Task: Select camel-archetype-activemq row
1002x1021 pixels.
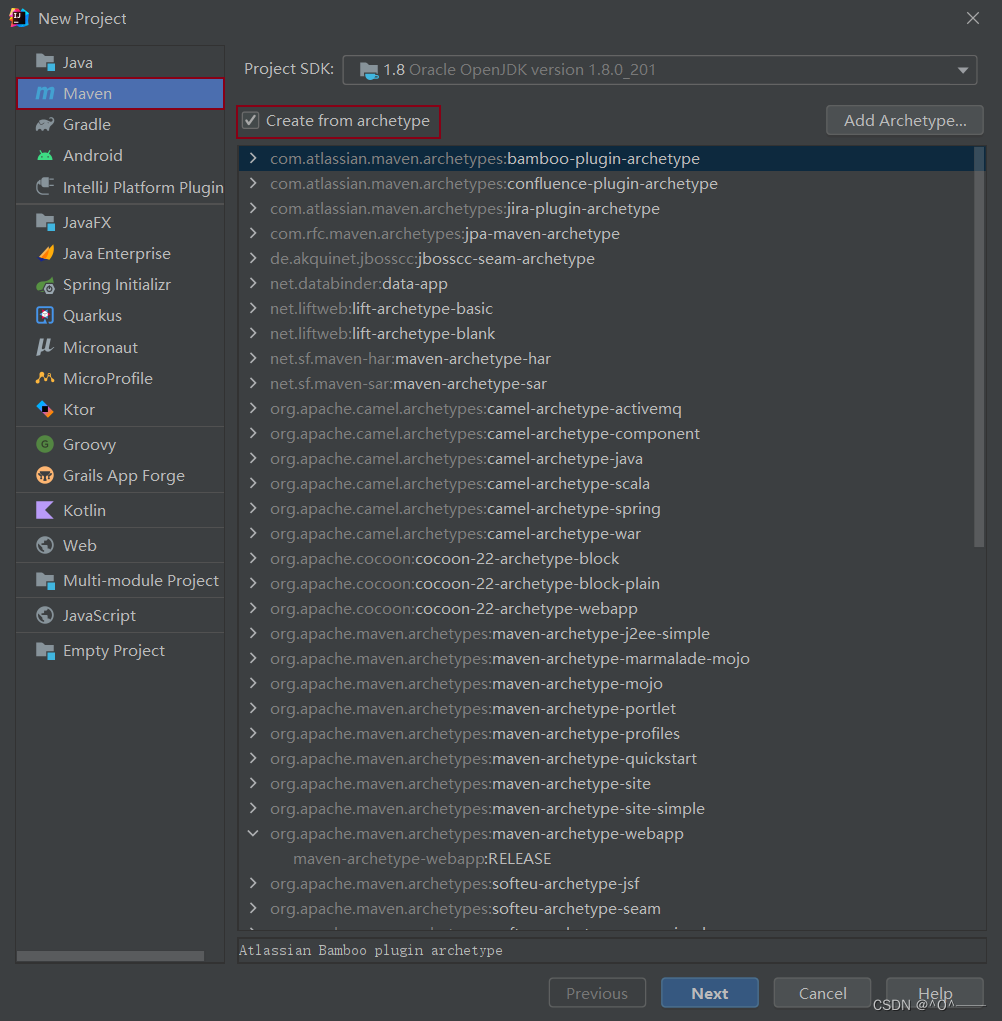Action: click(x=606, y=409)
